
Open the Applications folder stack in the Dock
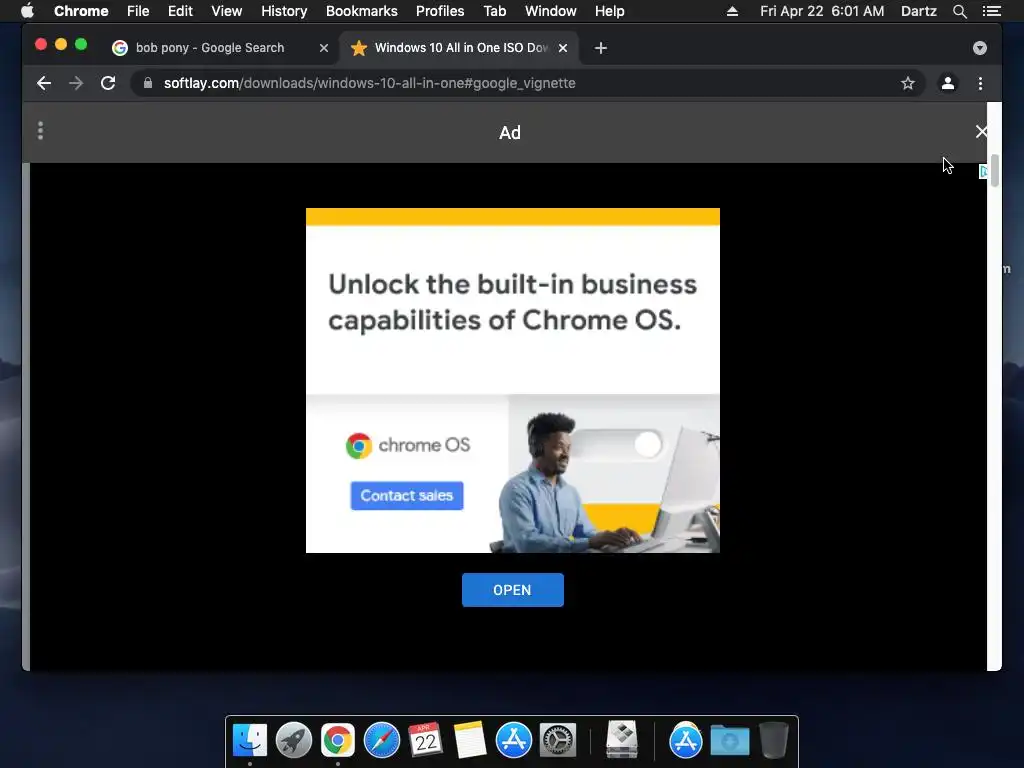click(x=686, y=740)
